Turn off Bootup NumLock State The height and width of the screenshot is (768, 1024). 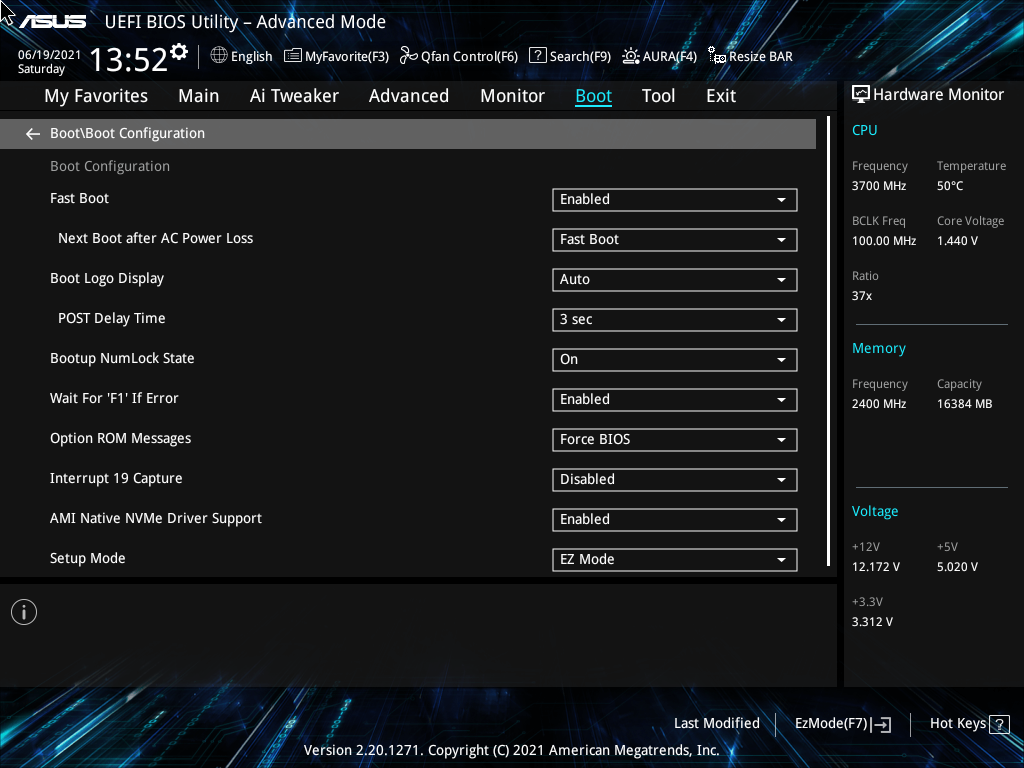(x=674, y=359)
